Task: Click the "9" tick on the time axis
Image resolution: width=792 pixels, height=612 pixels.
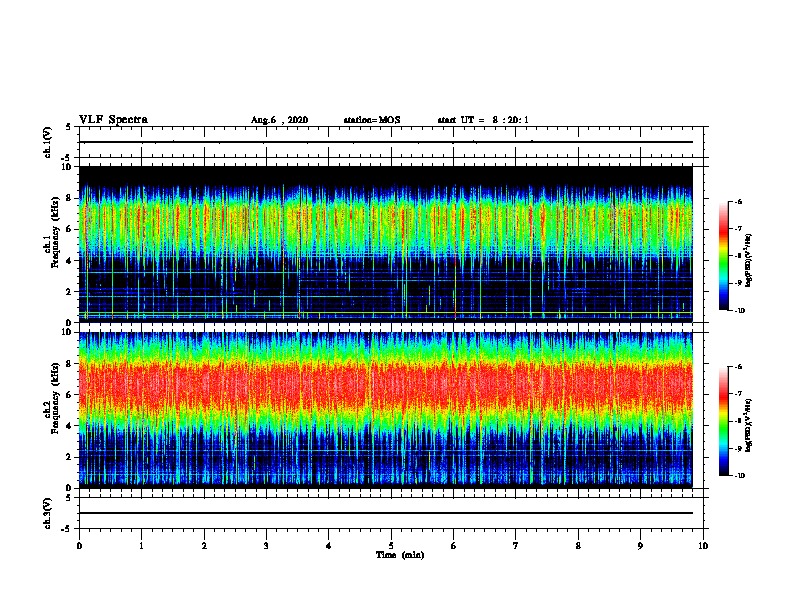Action: point(640,546)
